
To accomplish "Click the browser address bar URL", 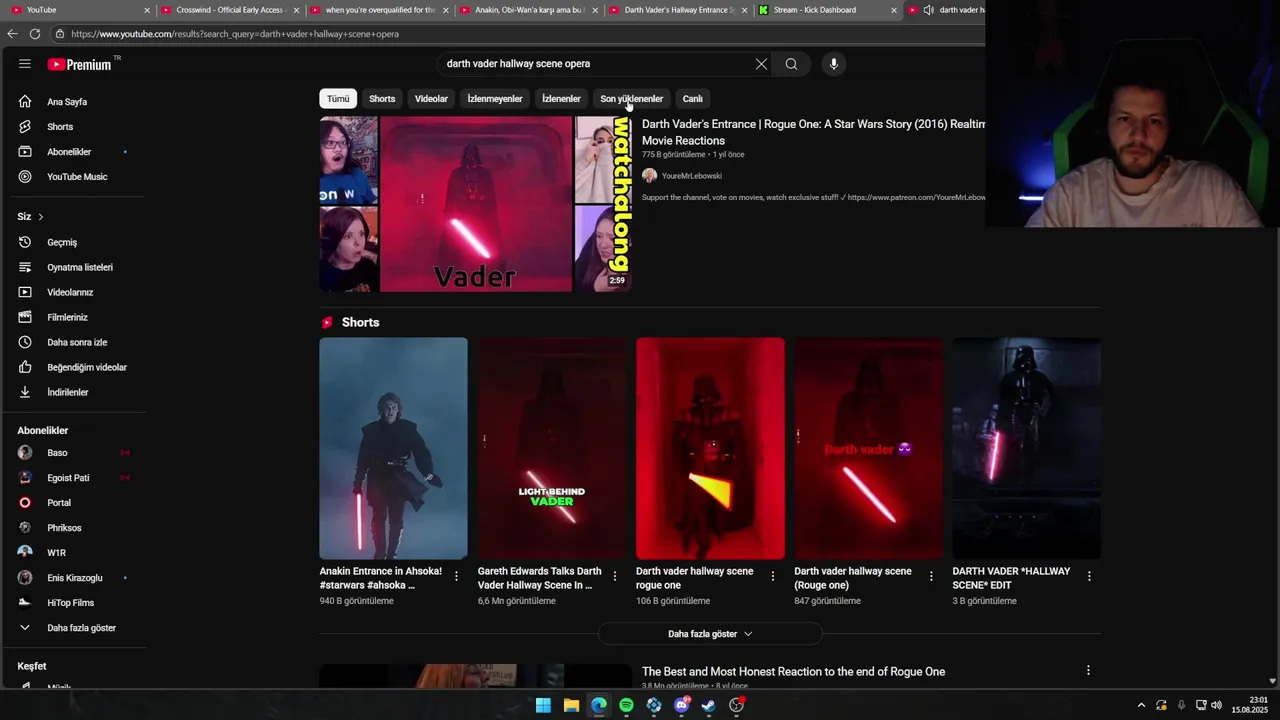I will coord(235,34).
